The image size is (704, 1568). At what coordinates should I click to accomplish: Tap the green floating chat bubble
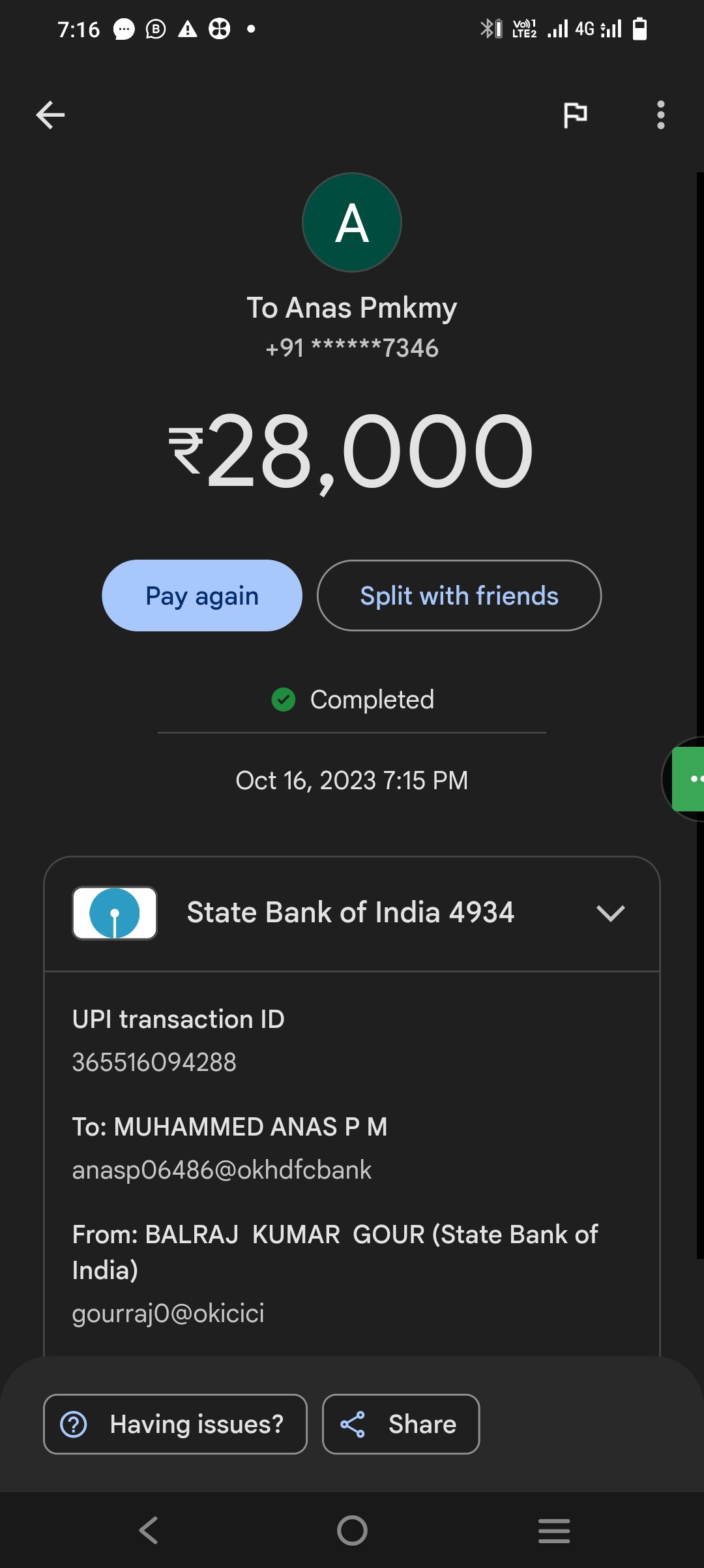pyautogui.click(x=690, y=779)
